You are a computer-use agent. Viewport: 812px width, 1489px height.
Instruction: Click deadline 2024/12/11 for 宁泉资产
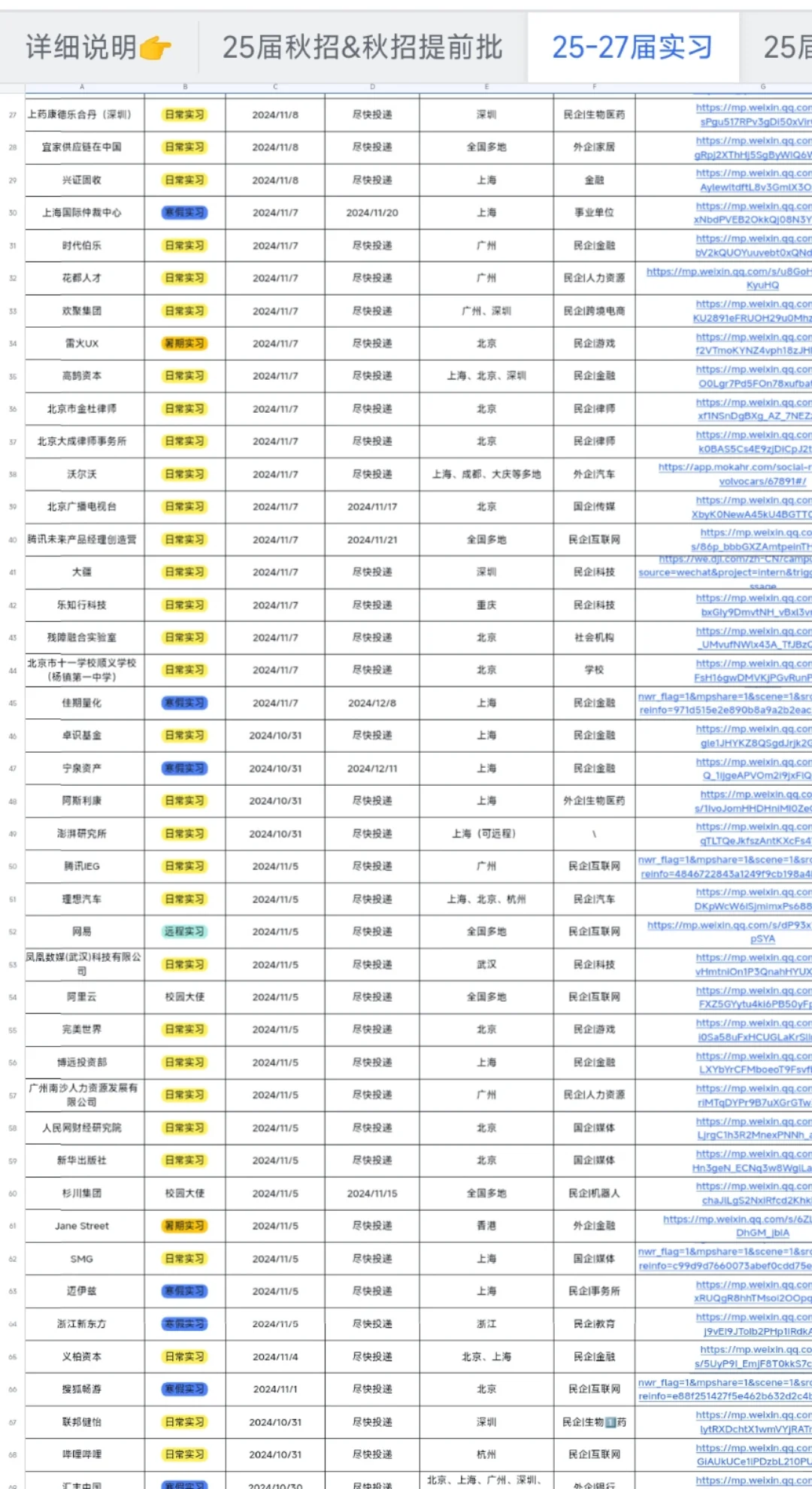pyautogui.click(x=372, y=769)
